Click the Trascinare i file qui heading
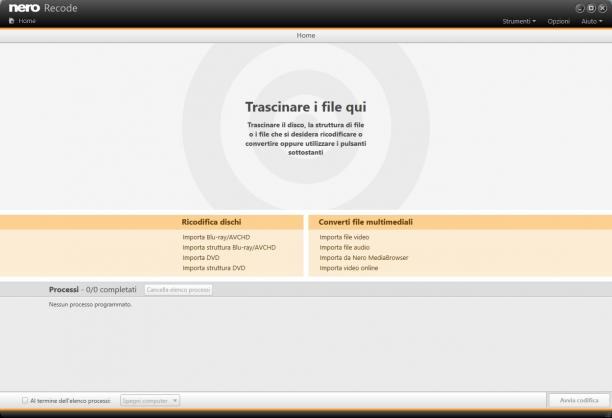This screenshot has height=418, width=612. 306,107
